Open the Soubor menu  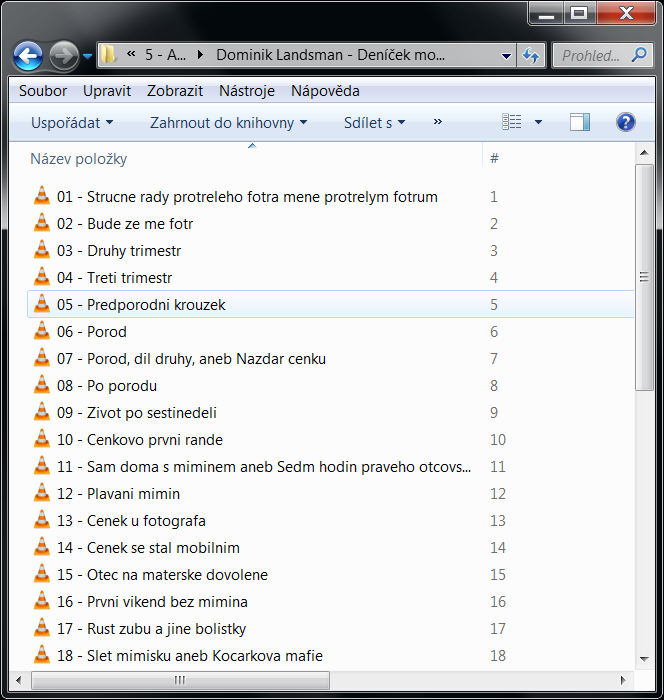click(x=43, y=91)
